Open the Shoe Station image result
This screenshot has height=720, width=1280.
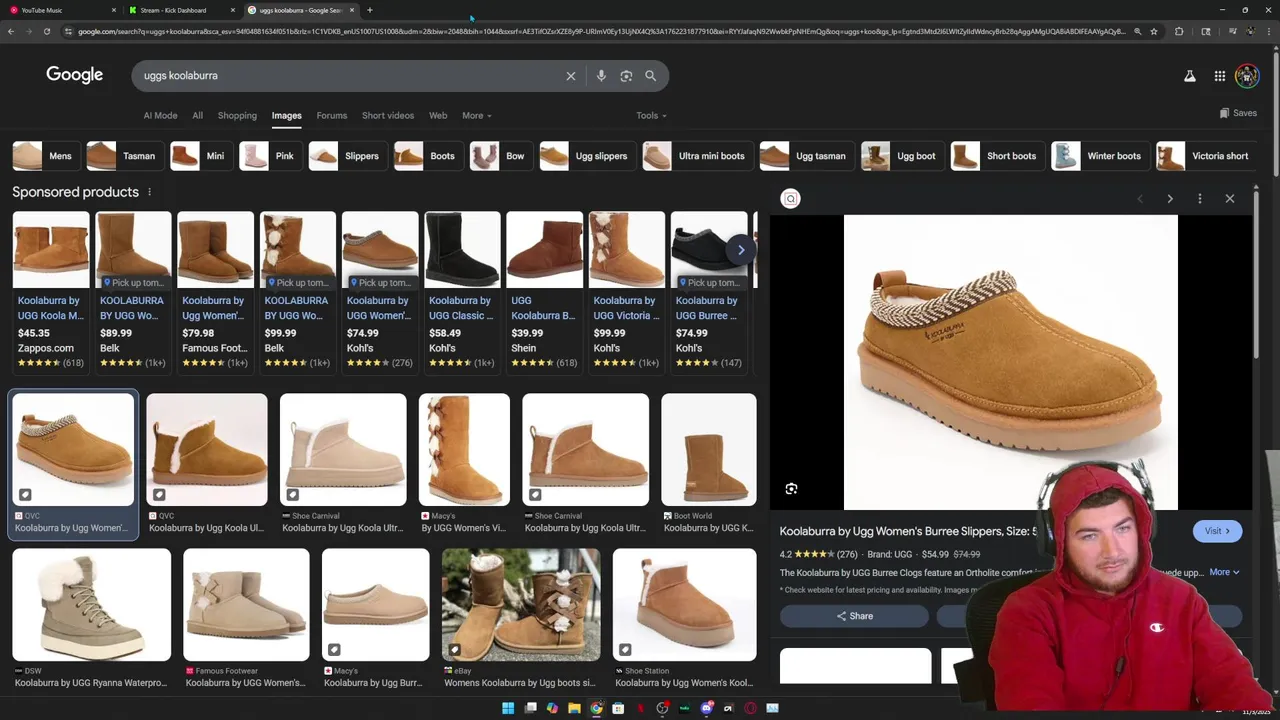(685, 619)
